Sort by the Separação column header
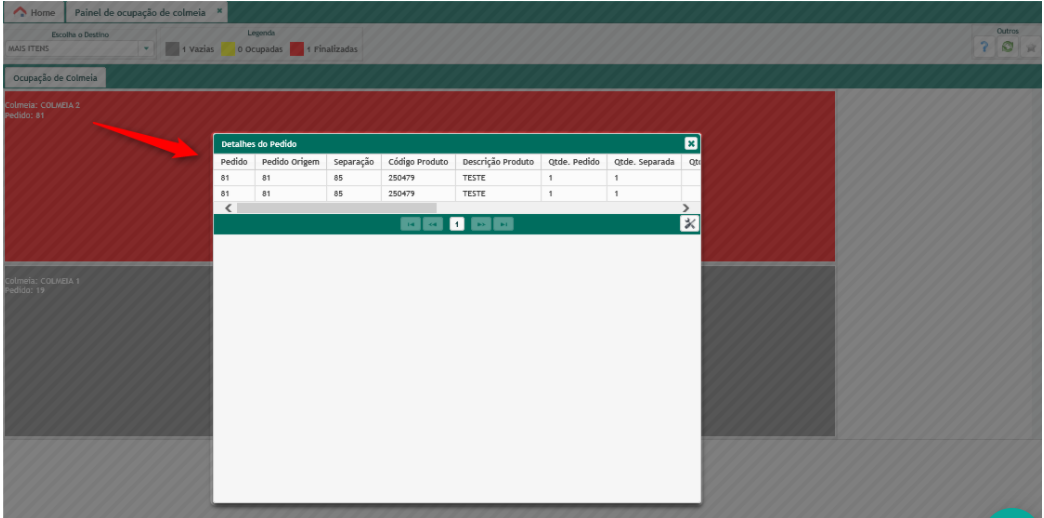 354,162
